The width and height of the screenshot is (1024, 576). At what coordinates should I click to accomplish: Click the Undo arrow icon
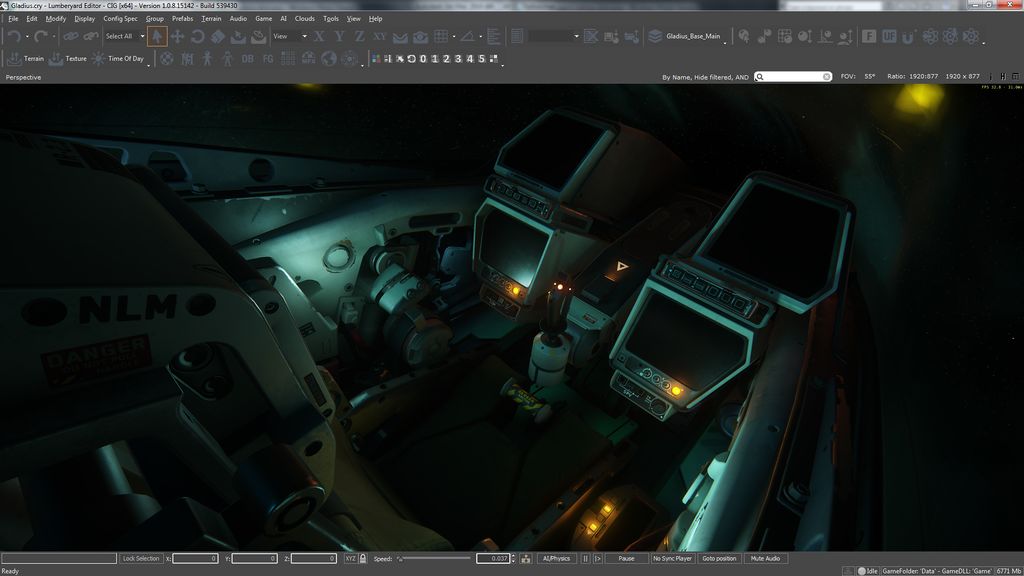14,36
